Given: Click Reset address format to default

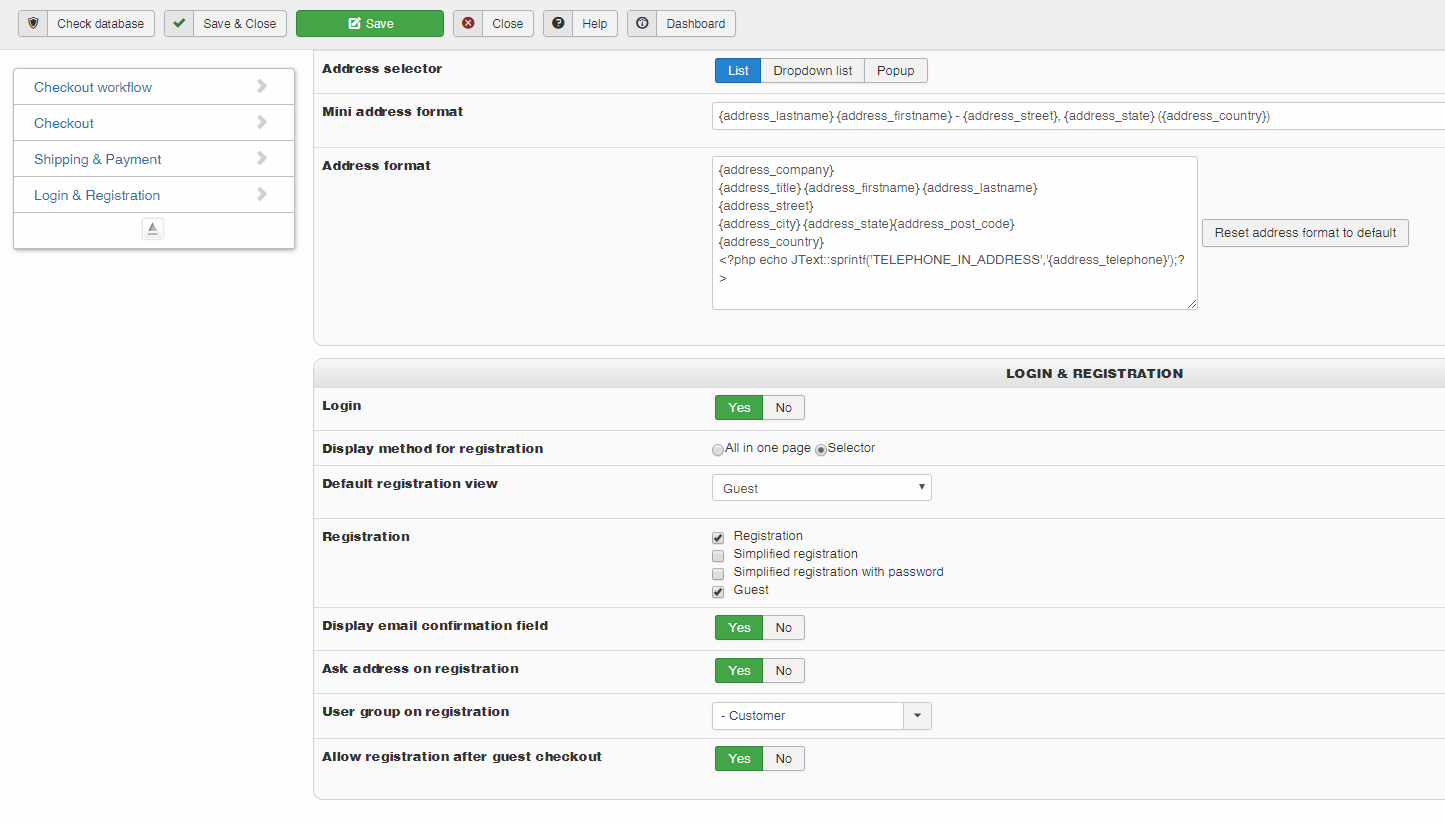Looking at the screenshot, I should pyautogui.click(x=1305, y=233).
